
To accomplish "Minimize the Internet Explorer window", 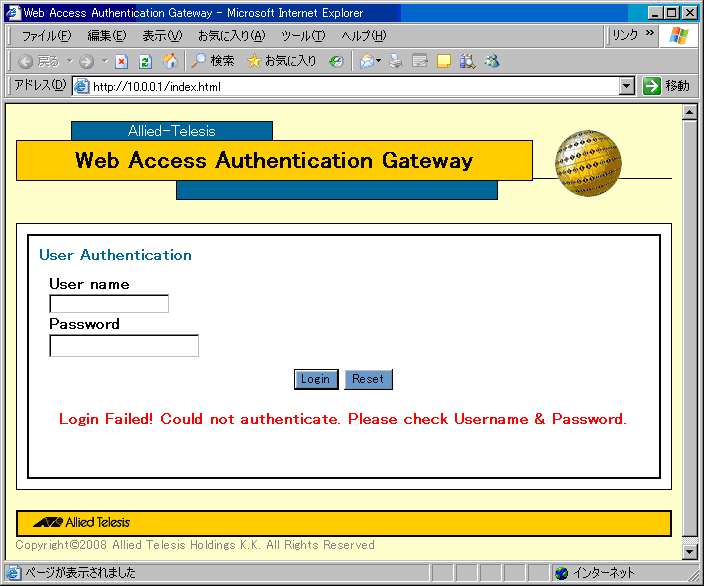I will click(655, 13).
